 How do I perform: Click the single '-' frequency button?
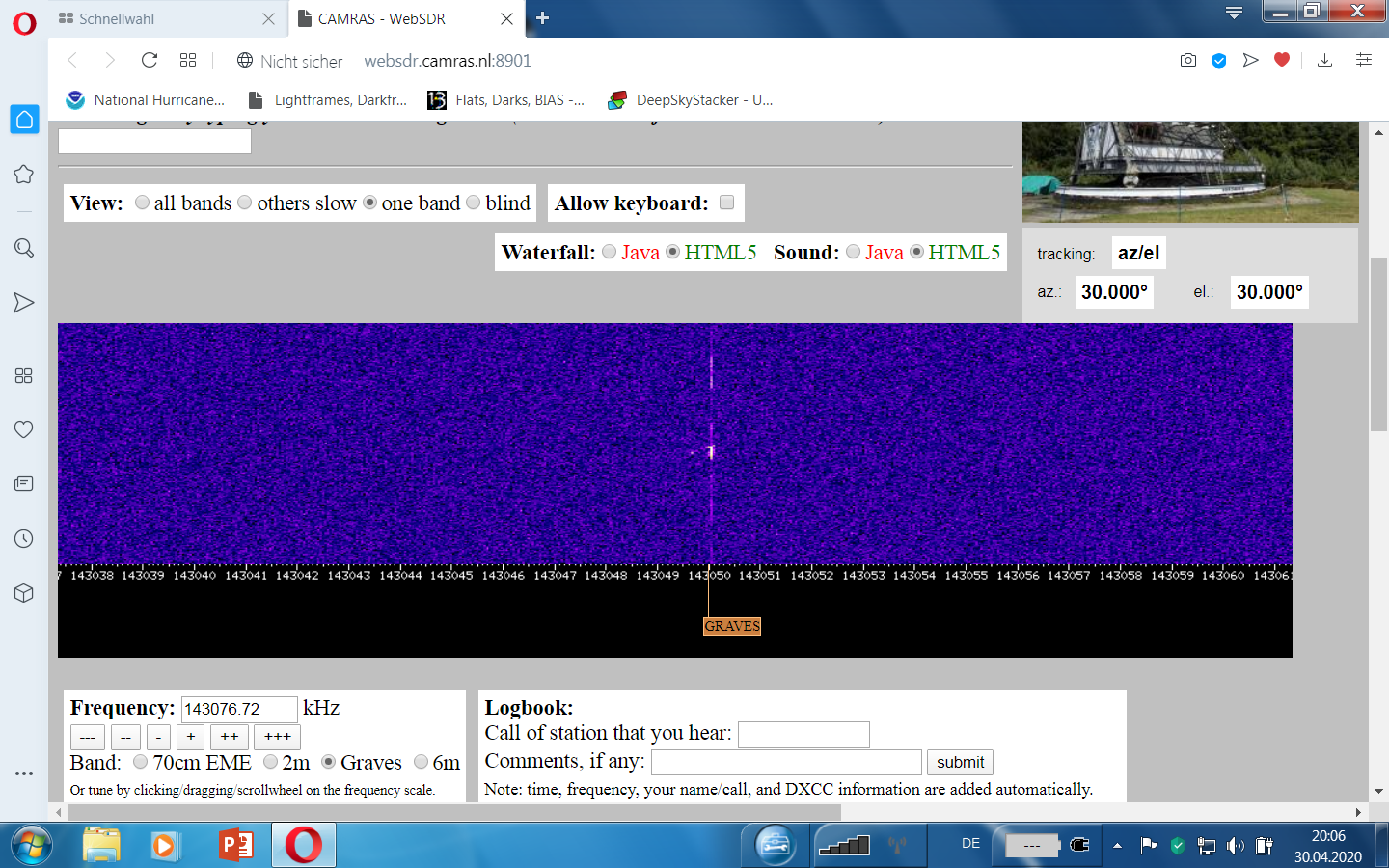tap(158, 737)
